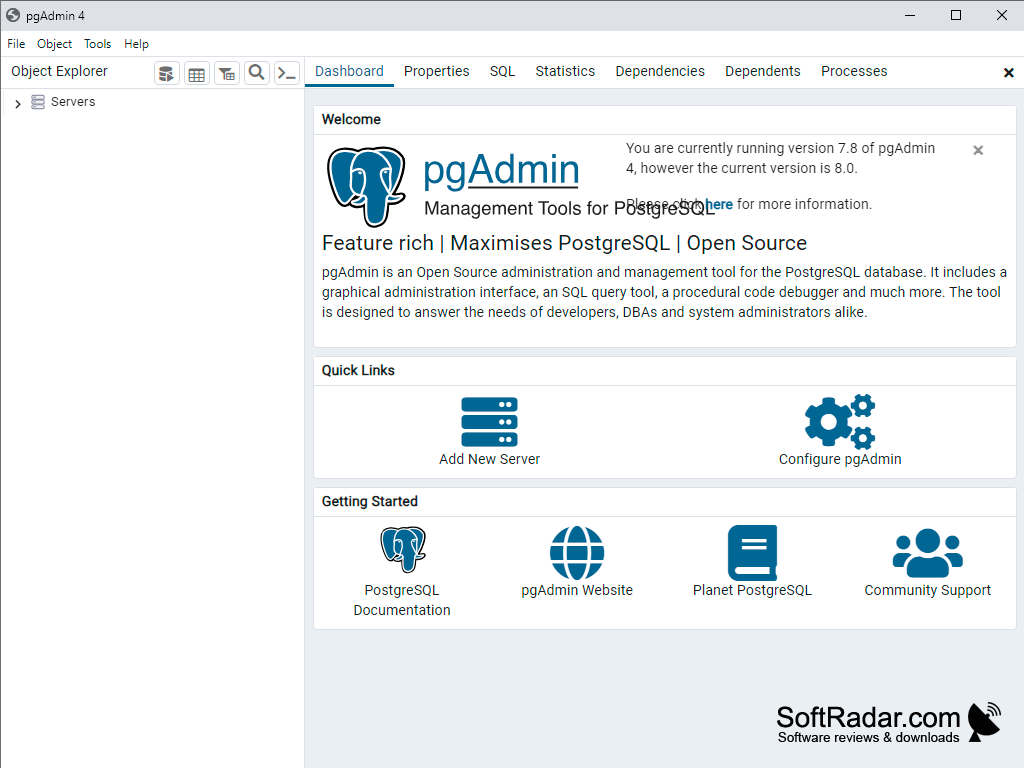Open the Object menu
The height and width of the screenshot is (768, 1024).
click(54, 44)
